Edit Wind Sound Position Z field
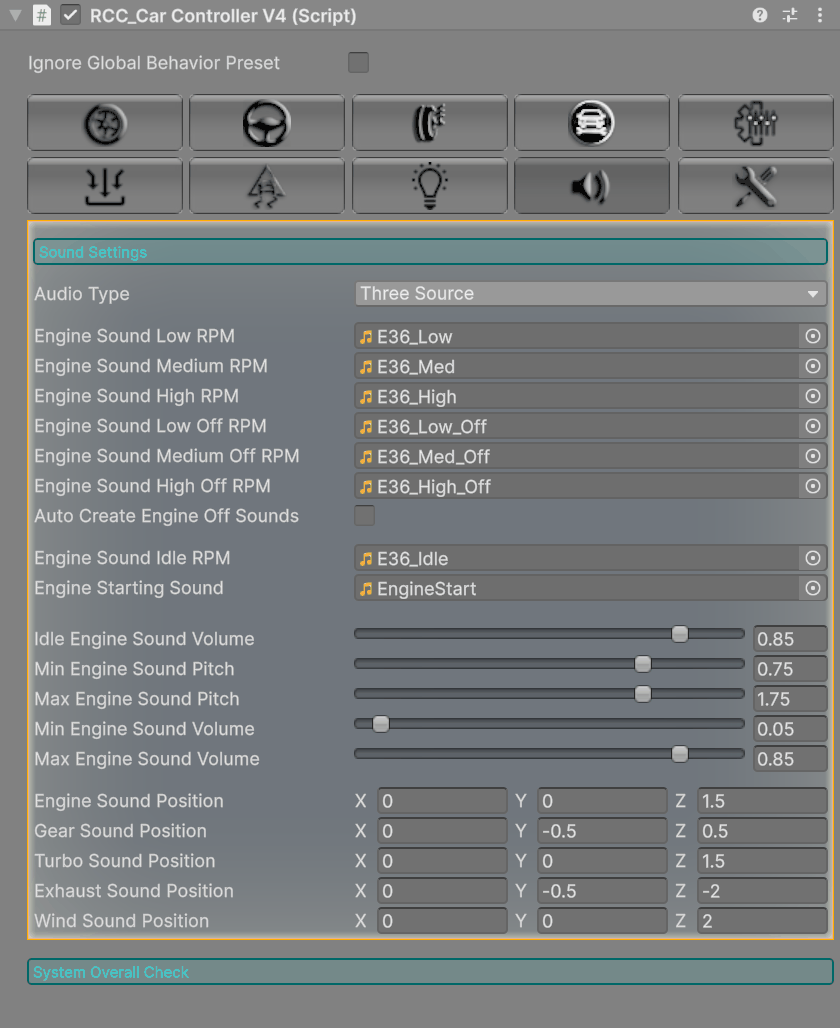This screenshot has width=840, height=1028. click(762, 921)
